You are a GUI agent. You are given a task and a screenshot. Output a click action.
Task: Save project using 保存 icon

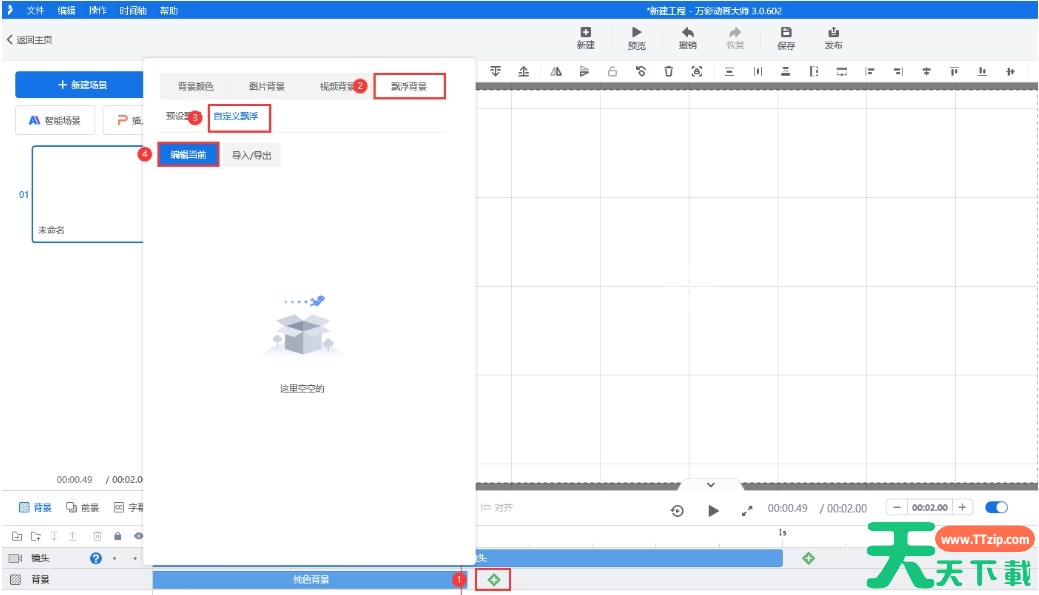786,38
